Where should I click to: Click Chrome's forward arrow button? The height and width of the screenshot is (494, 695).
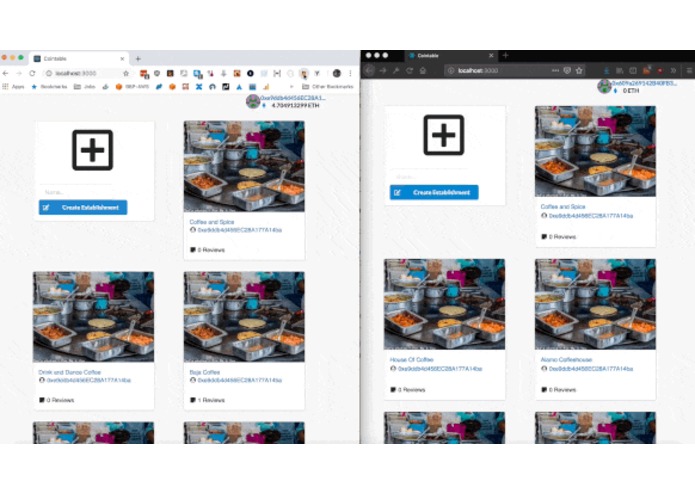19,73
